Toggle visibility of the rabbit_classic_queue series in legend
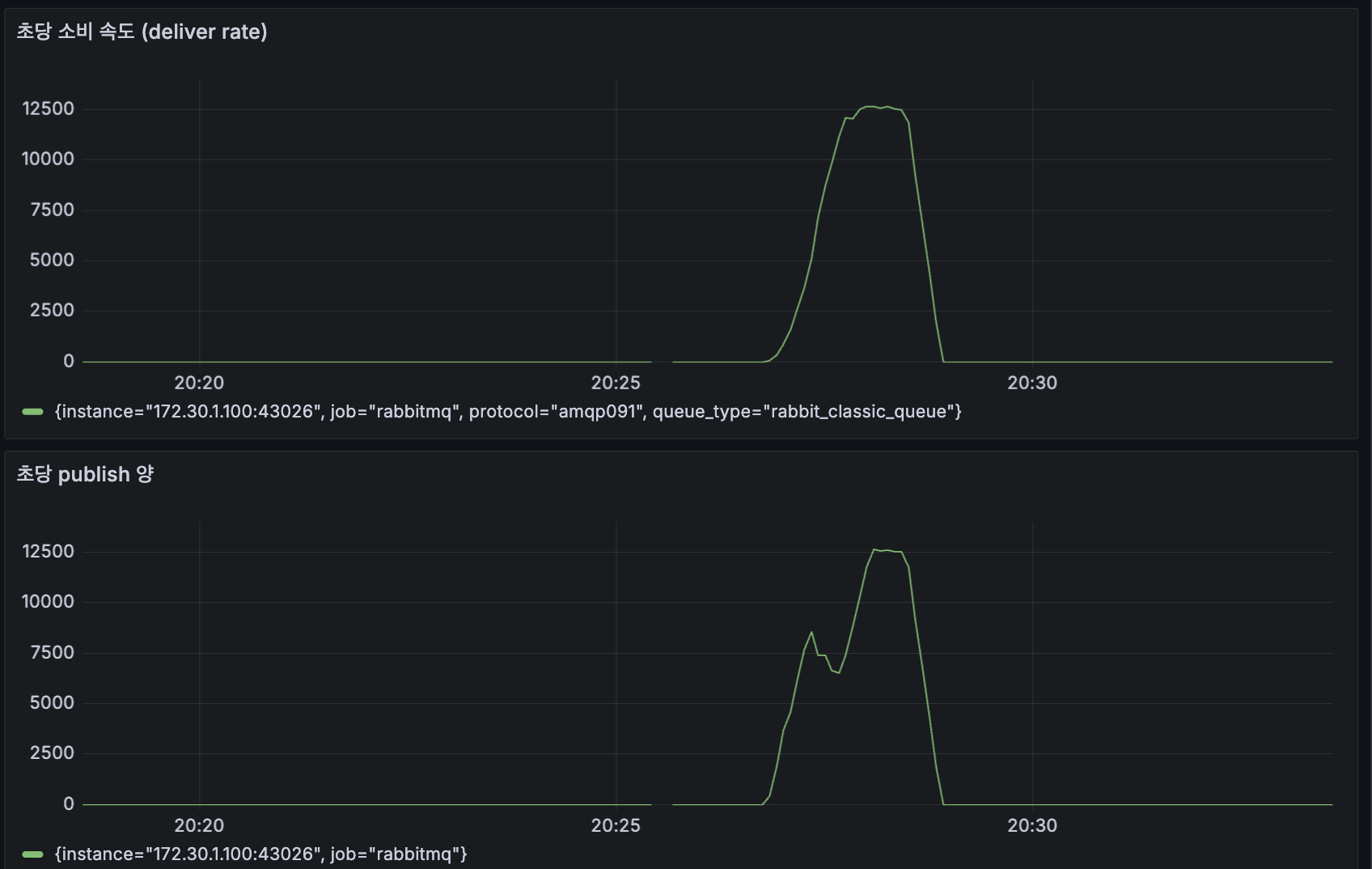 pos(507,411)
